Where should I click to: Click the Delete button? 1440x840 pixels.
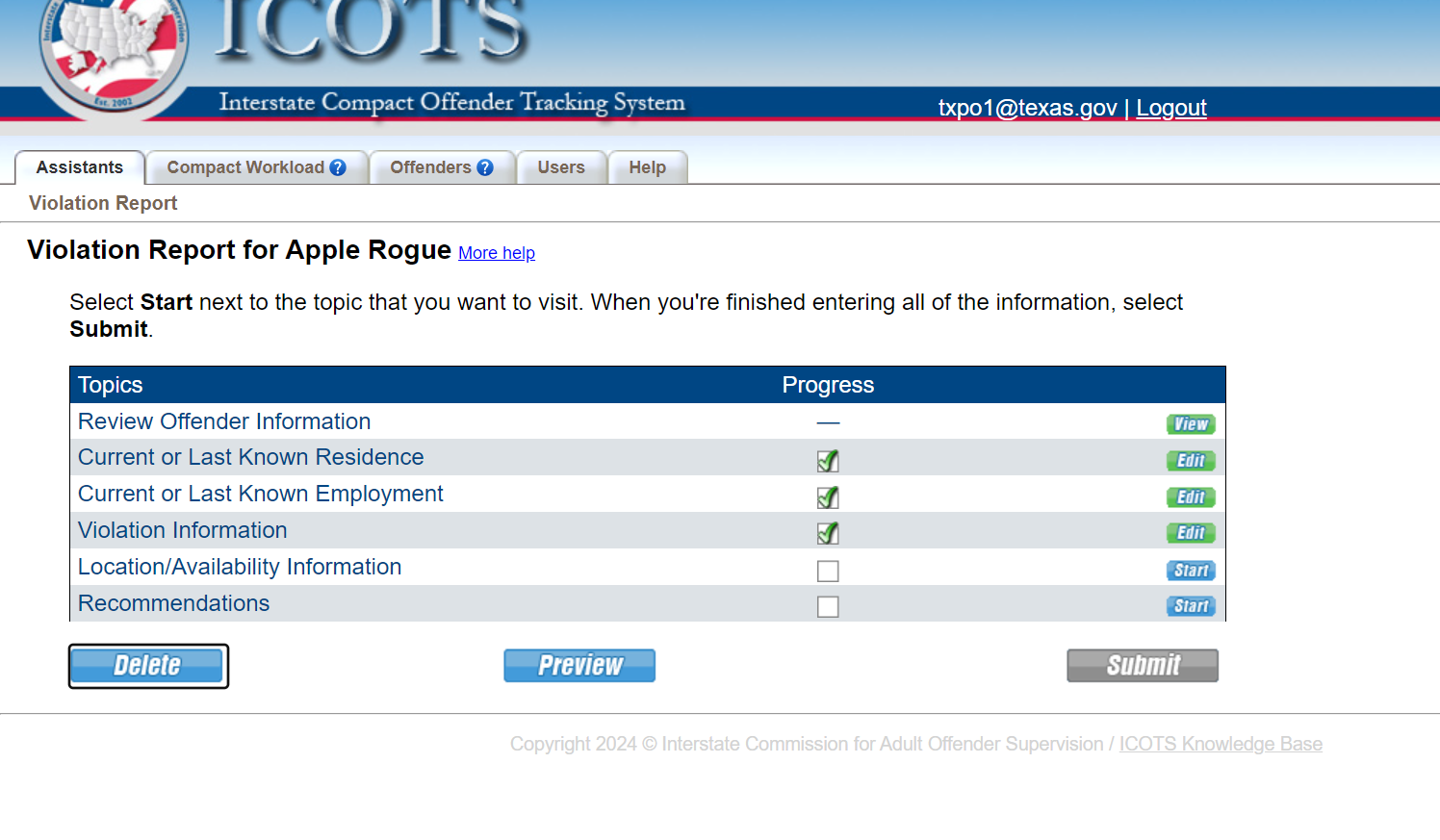148,666
